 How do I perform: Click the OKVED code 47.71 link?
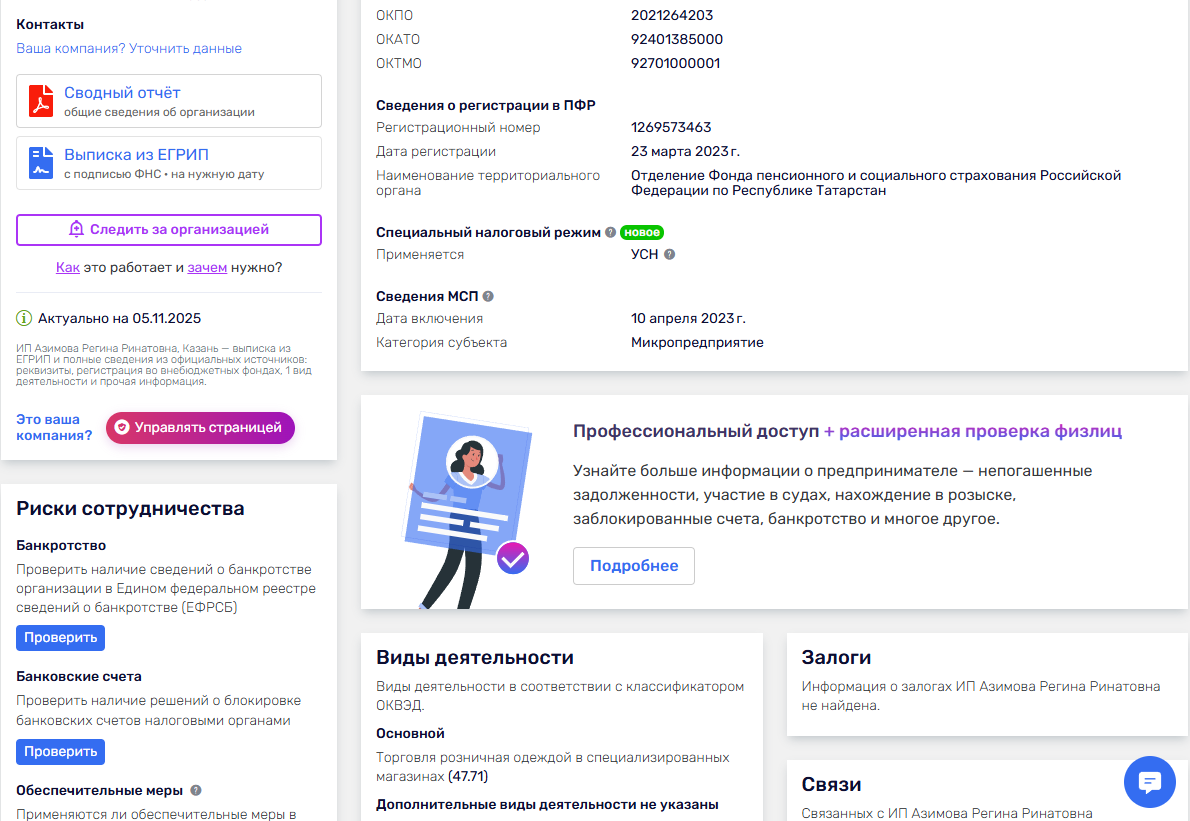468,776
